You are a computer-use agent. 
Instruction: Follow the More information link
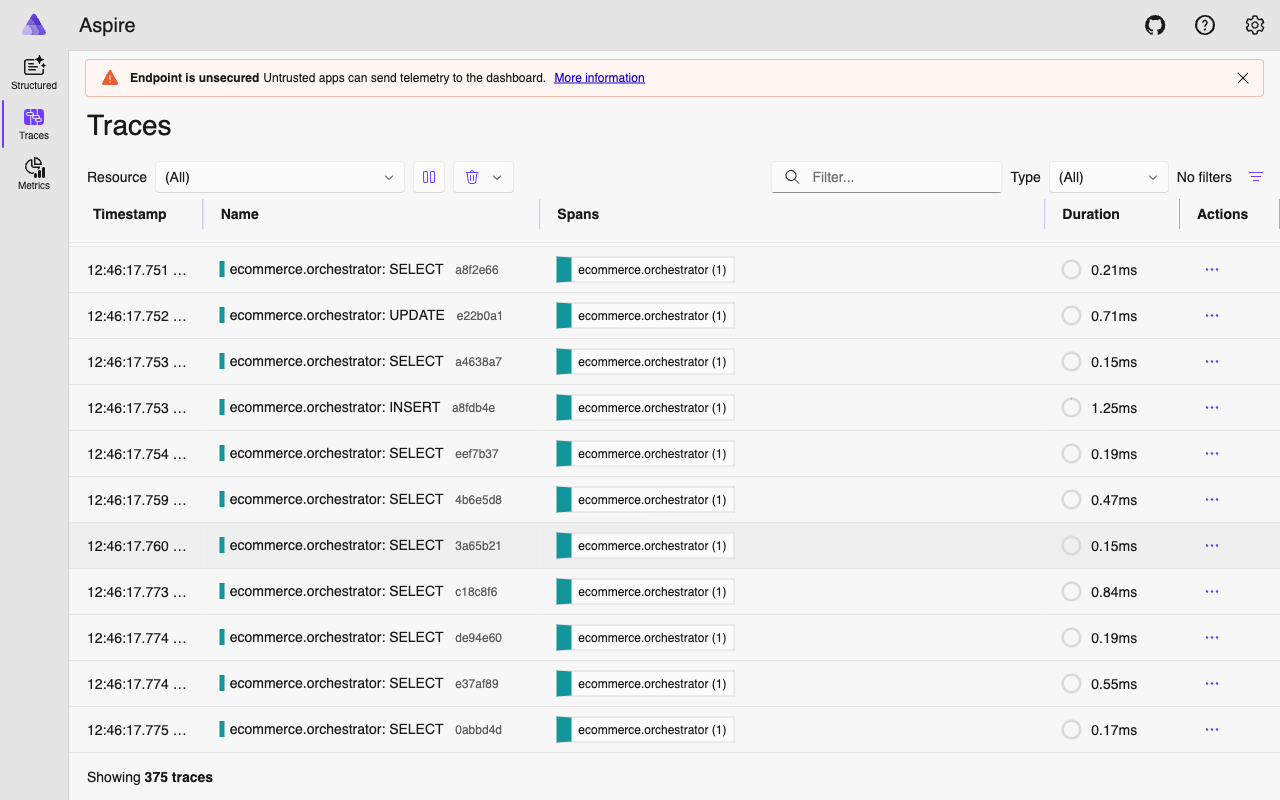tap(599, 77)
